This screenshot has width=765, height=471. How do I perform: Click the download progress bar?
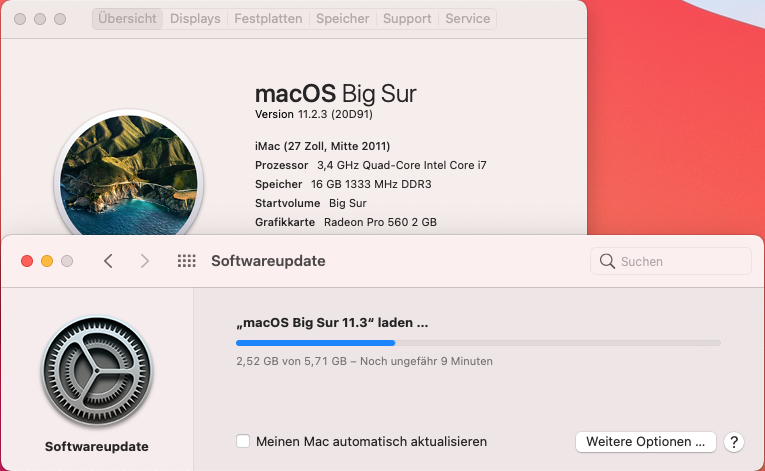(x=478, y=343)
